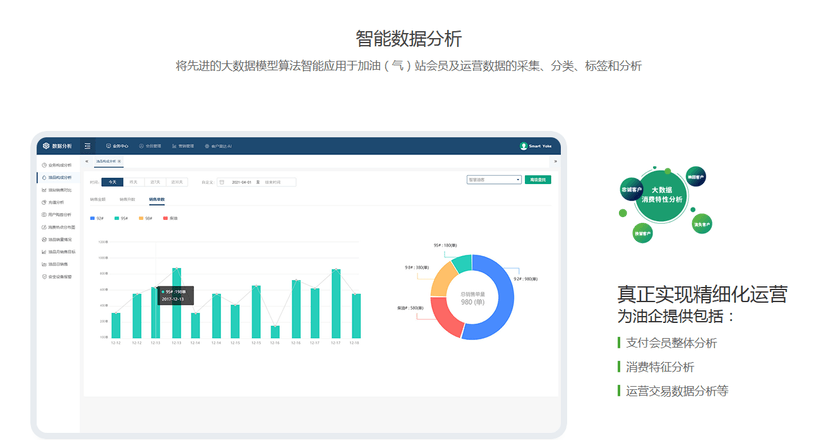Click the Smart Yoke user avatar icon
This screenshot has width=828, height=440.
click(523, 146)
